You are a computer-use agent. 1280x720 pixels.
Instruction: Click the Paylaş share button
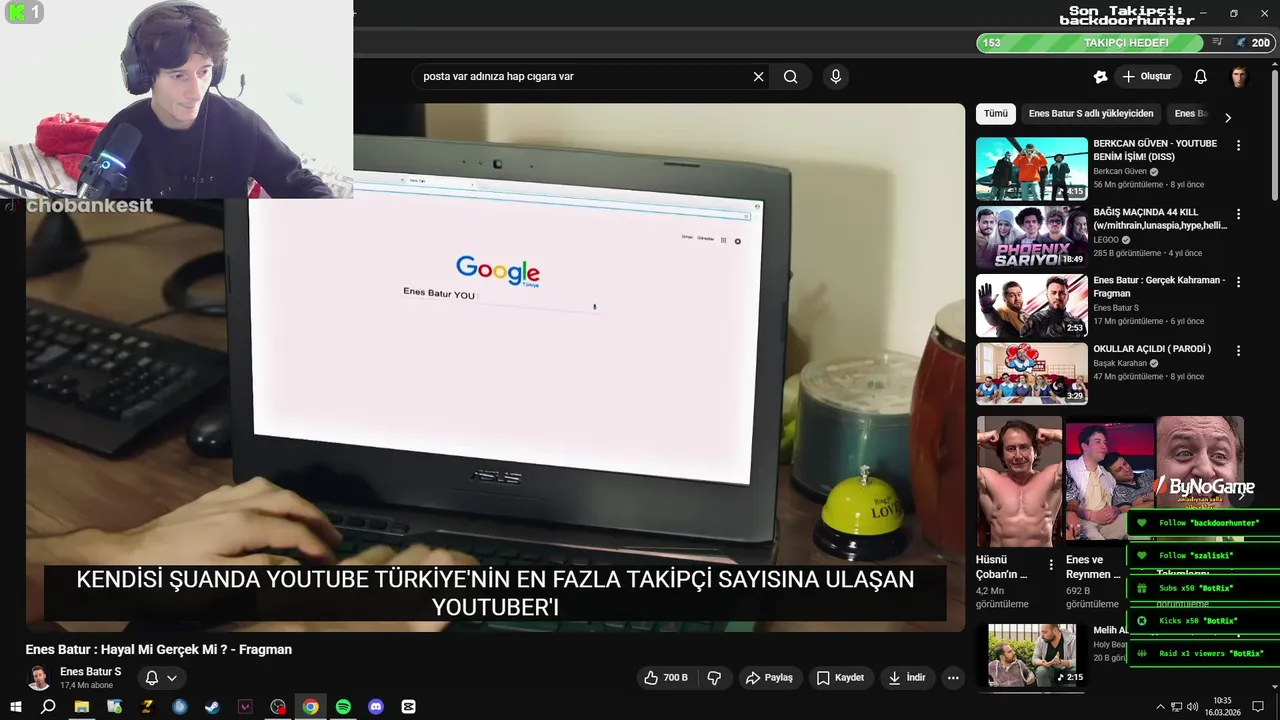click(x=769, y=678)
